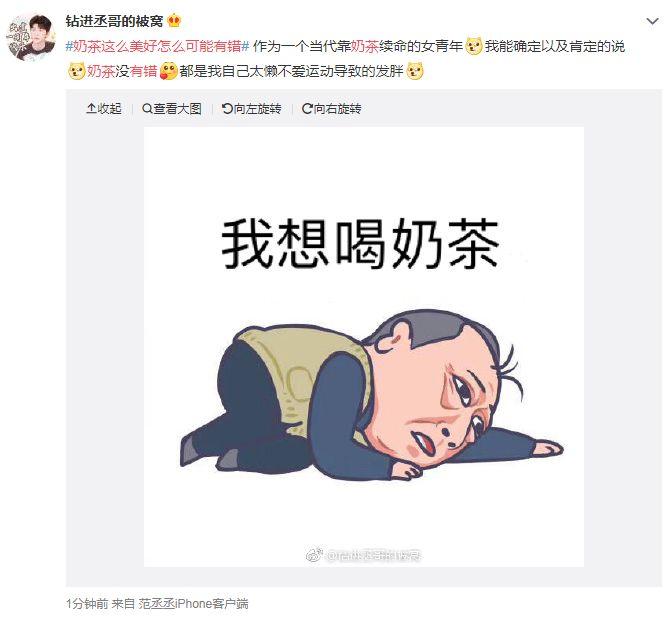Click the 1分钟前 post timestamp
Screen dimensions: 665x620
[x=87, y=603]
